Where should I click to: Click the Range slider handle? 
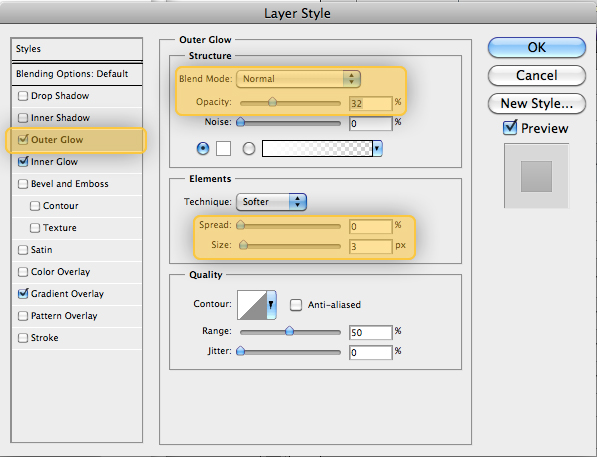tap(289, 331)
